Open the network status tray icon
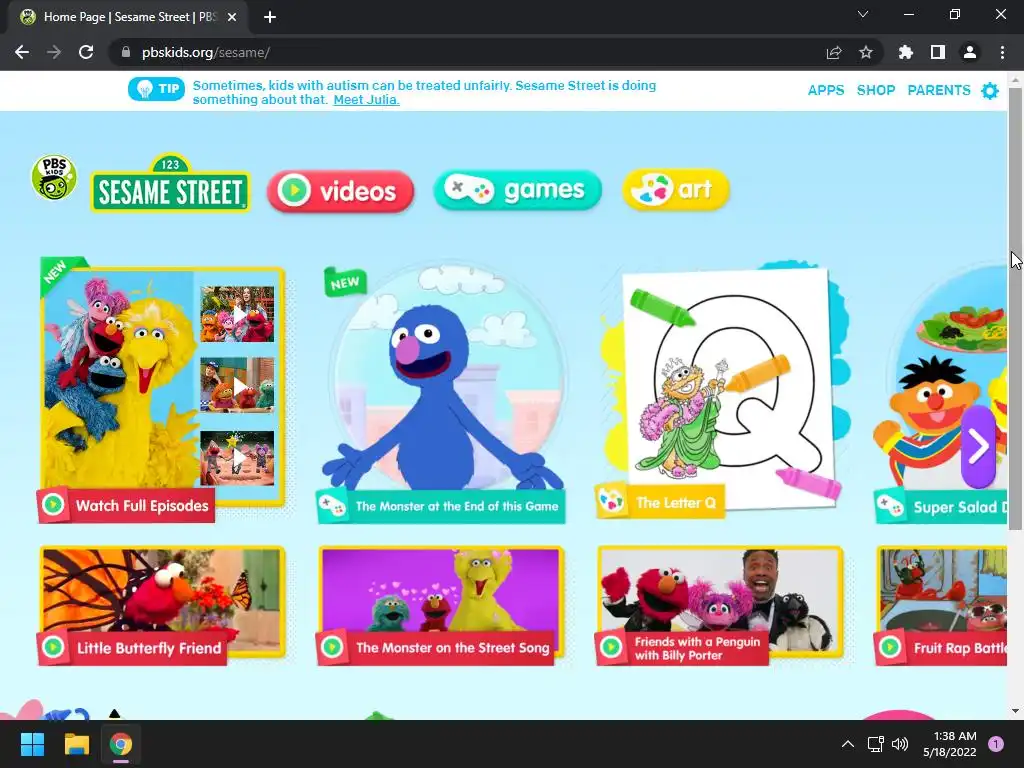Viewport: 1024px width, 768px height. [x=875, y=744]
